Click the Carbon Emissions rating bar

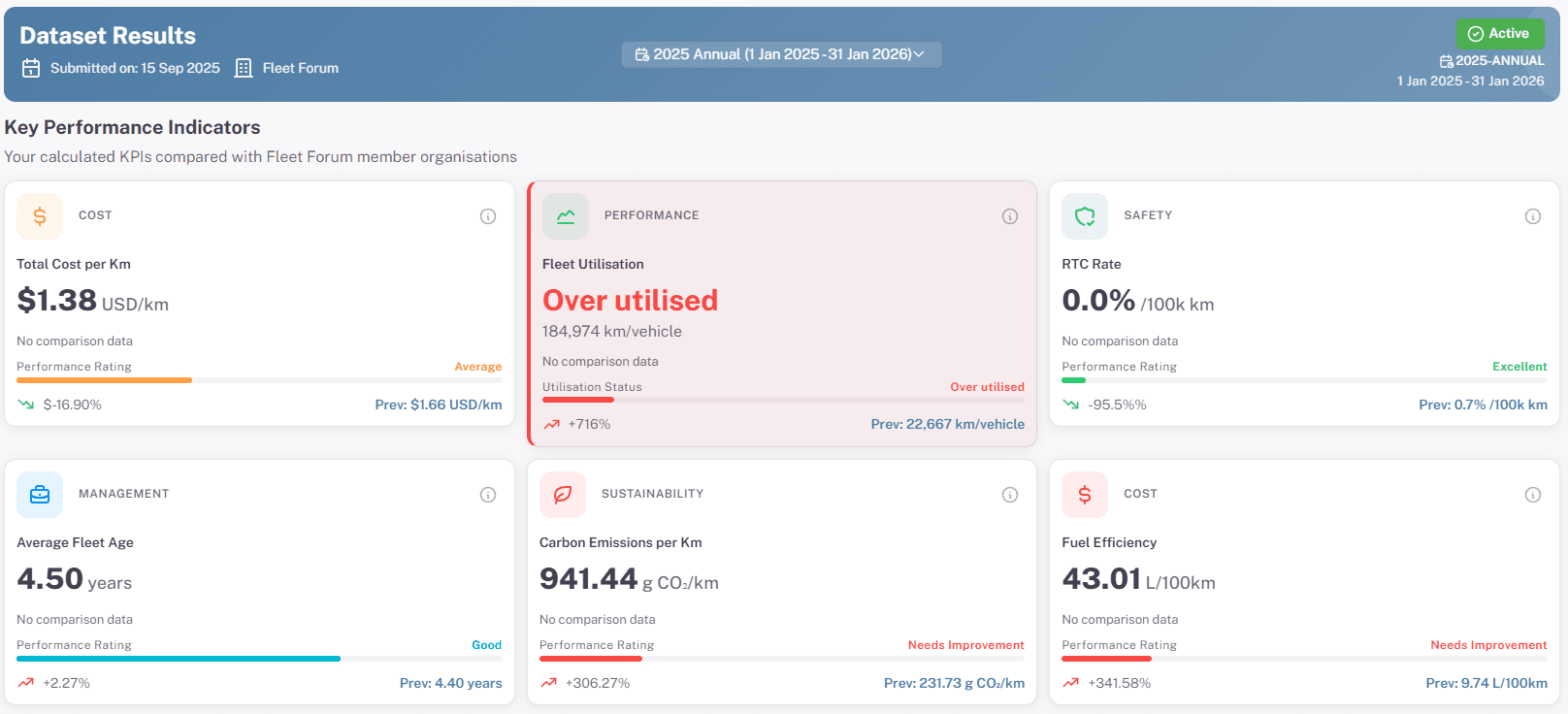782,659
